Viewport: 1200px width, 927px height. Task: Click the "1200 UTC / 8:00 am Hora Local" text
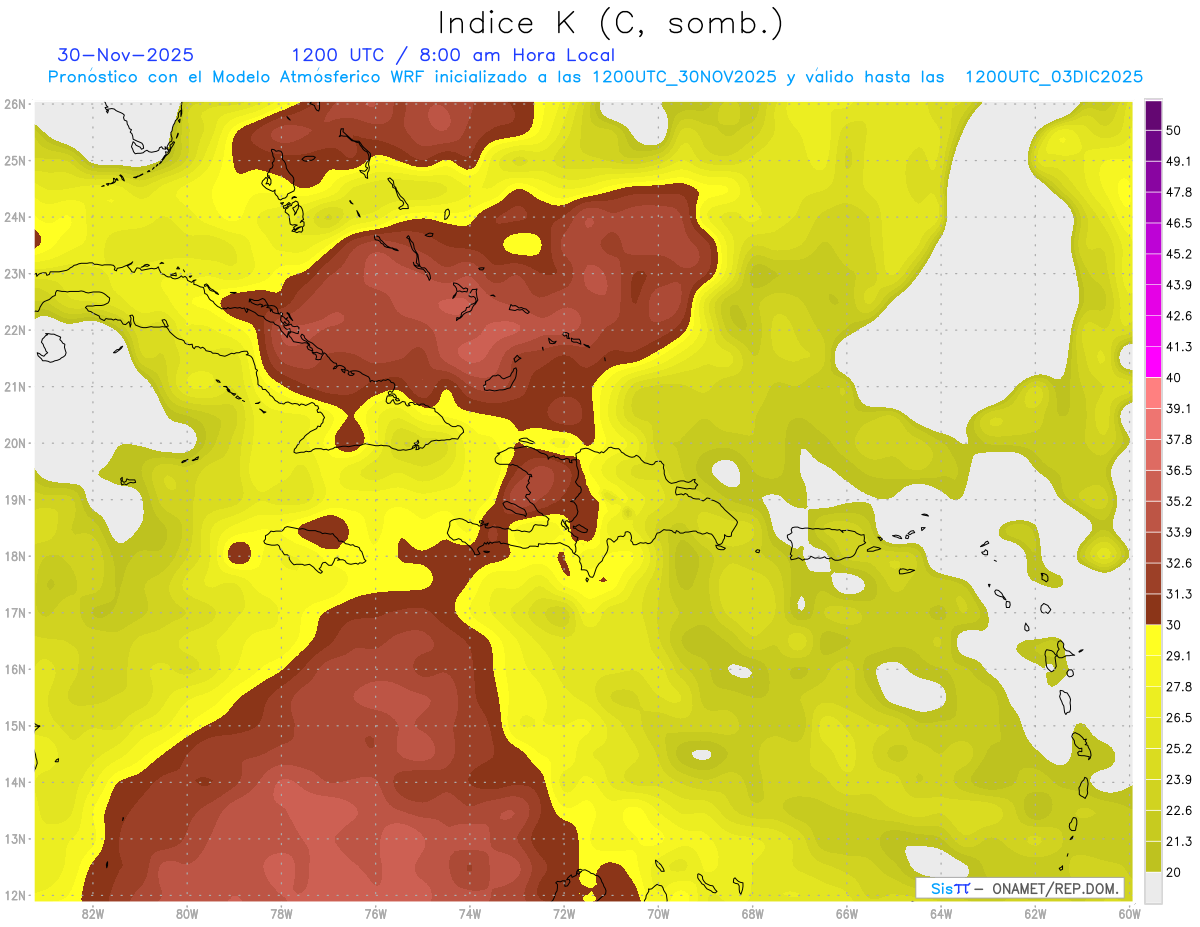[453, 55]
